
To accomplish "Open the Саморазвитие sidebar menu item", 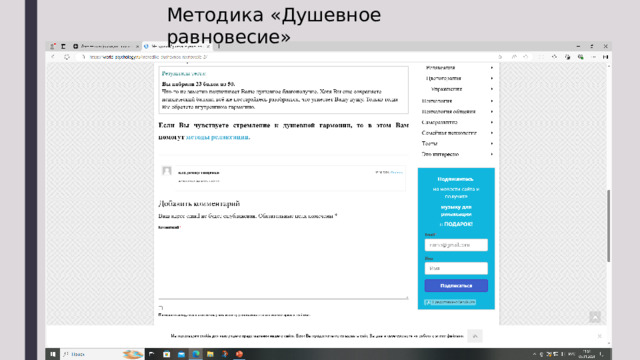I will coord(440,122).
